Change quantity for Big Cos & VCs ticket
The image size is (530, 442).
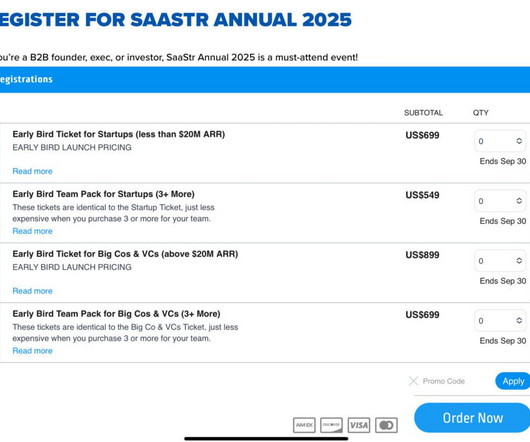pyautogui.click(x=500, y=261)
